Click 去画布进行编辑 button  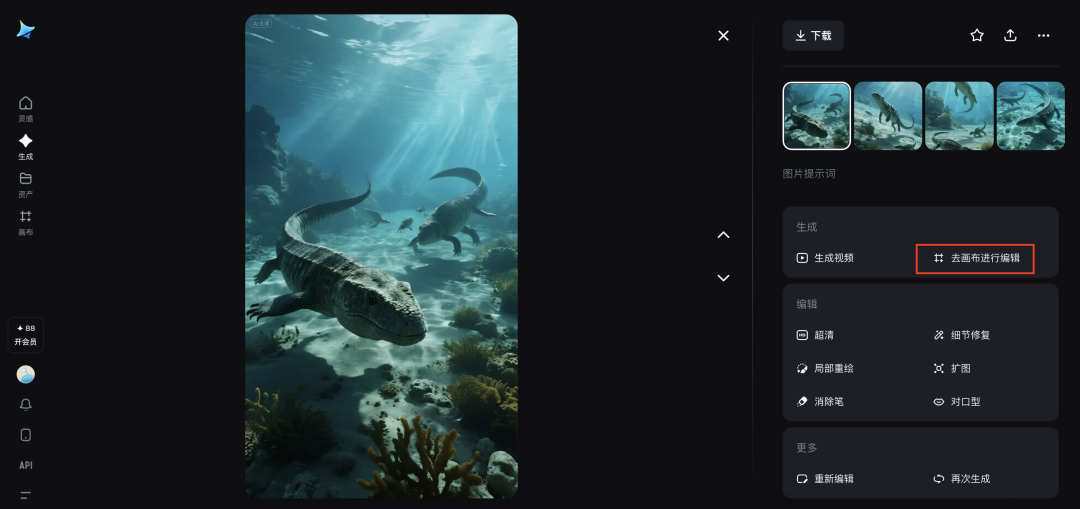(975, 258)
